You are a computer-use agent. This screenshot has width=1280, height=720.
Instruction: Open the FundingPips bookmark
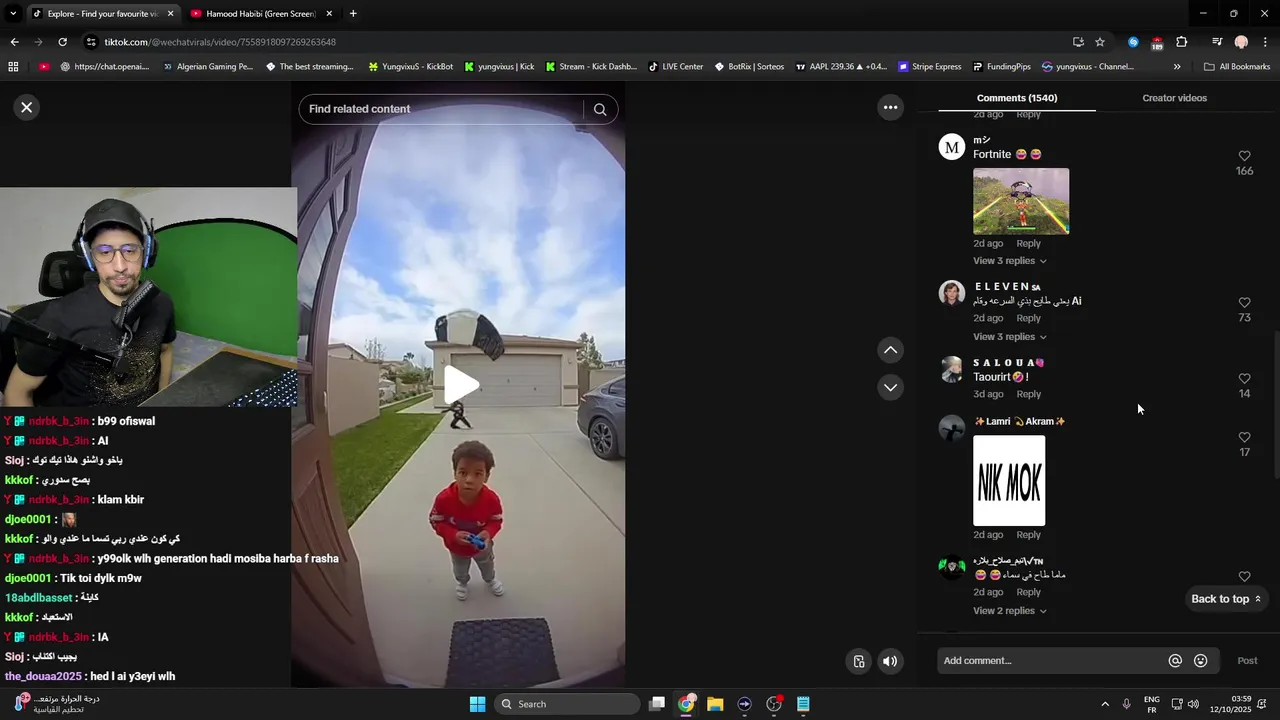coord(1002,67)
